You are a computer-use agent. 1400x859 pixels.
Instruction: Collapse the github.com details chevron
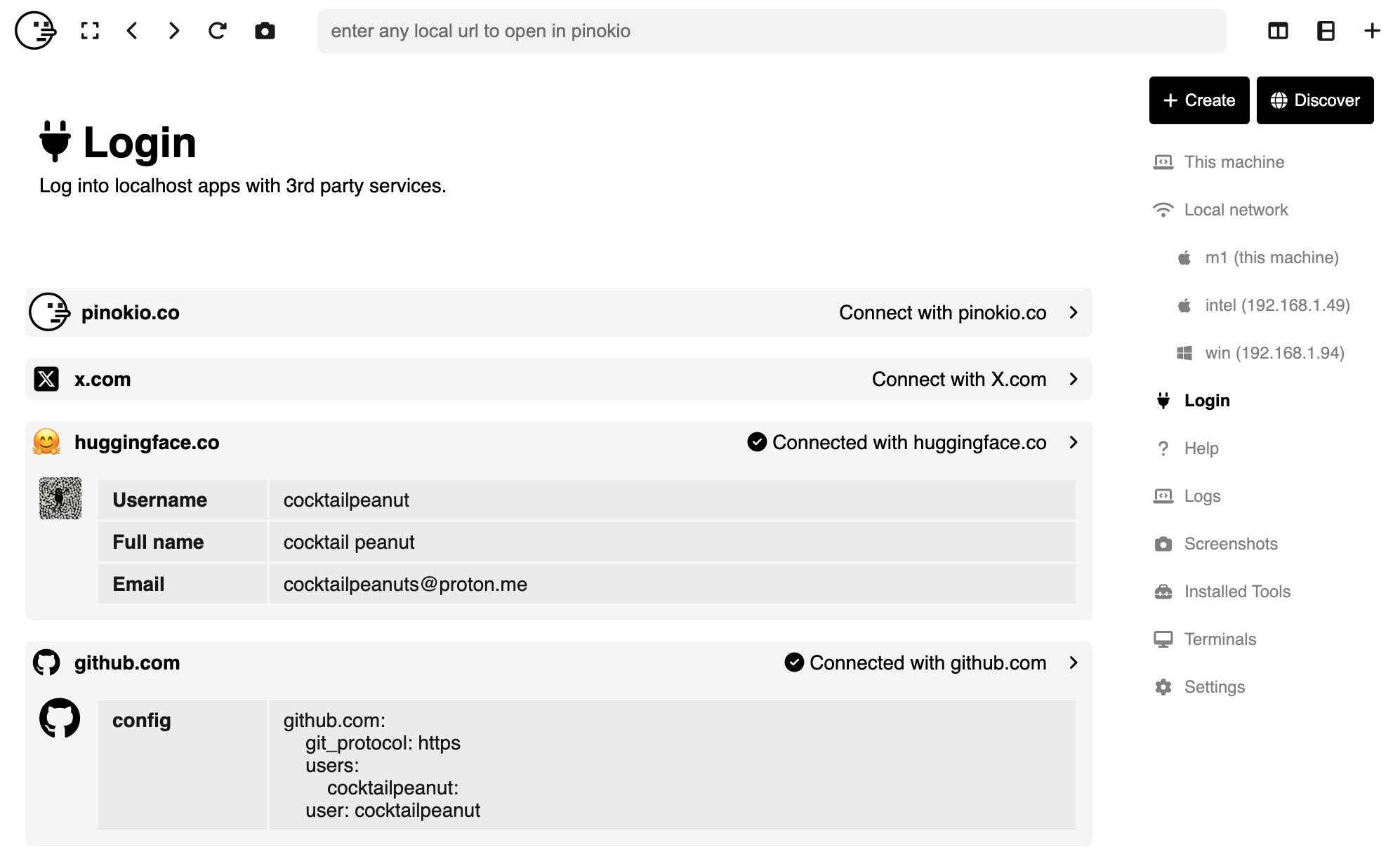[1074, 663]
